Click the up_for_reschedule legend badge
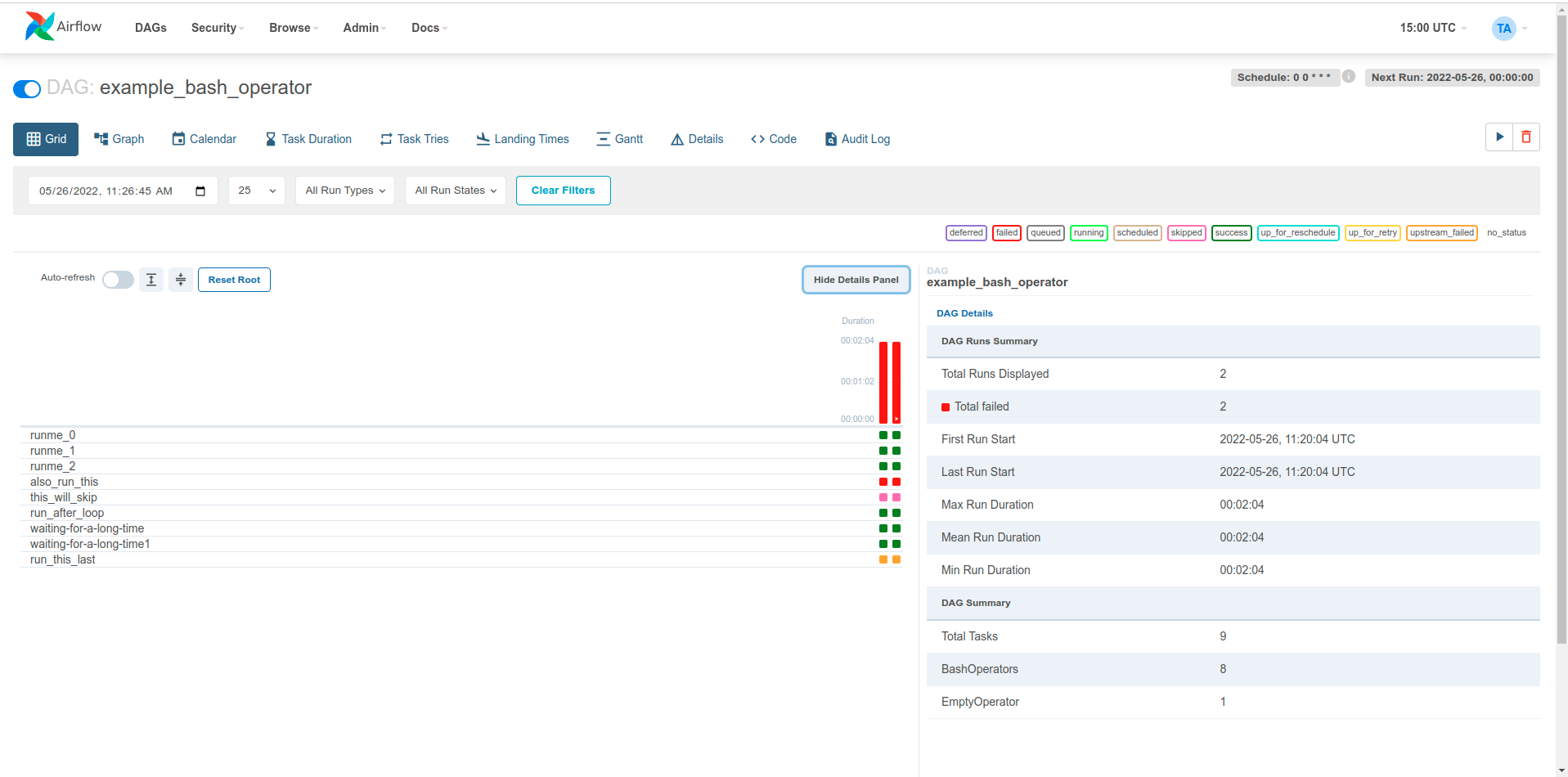The width and height of the screenshot is (1568, 777). coord(1298,233)
